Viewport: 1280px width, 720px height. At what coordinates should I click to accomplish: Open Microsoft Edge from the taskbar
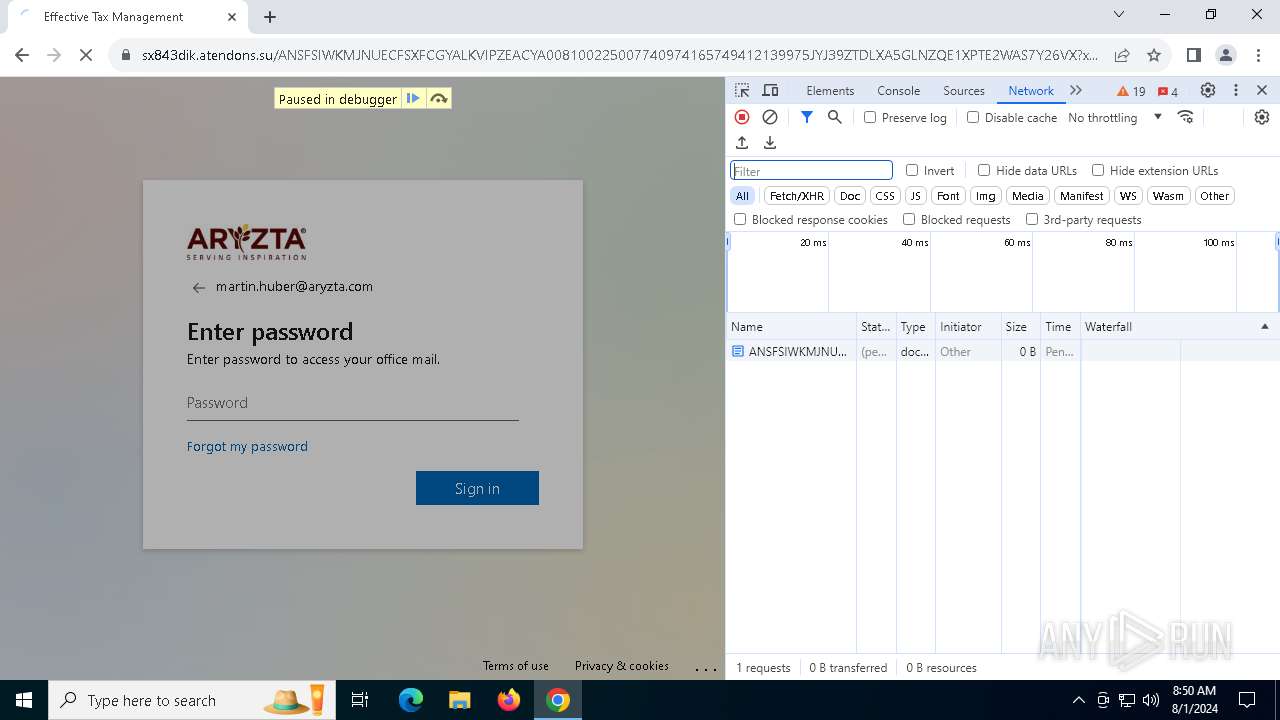[x=411, y=700]
